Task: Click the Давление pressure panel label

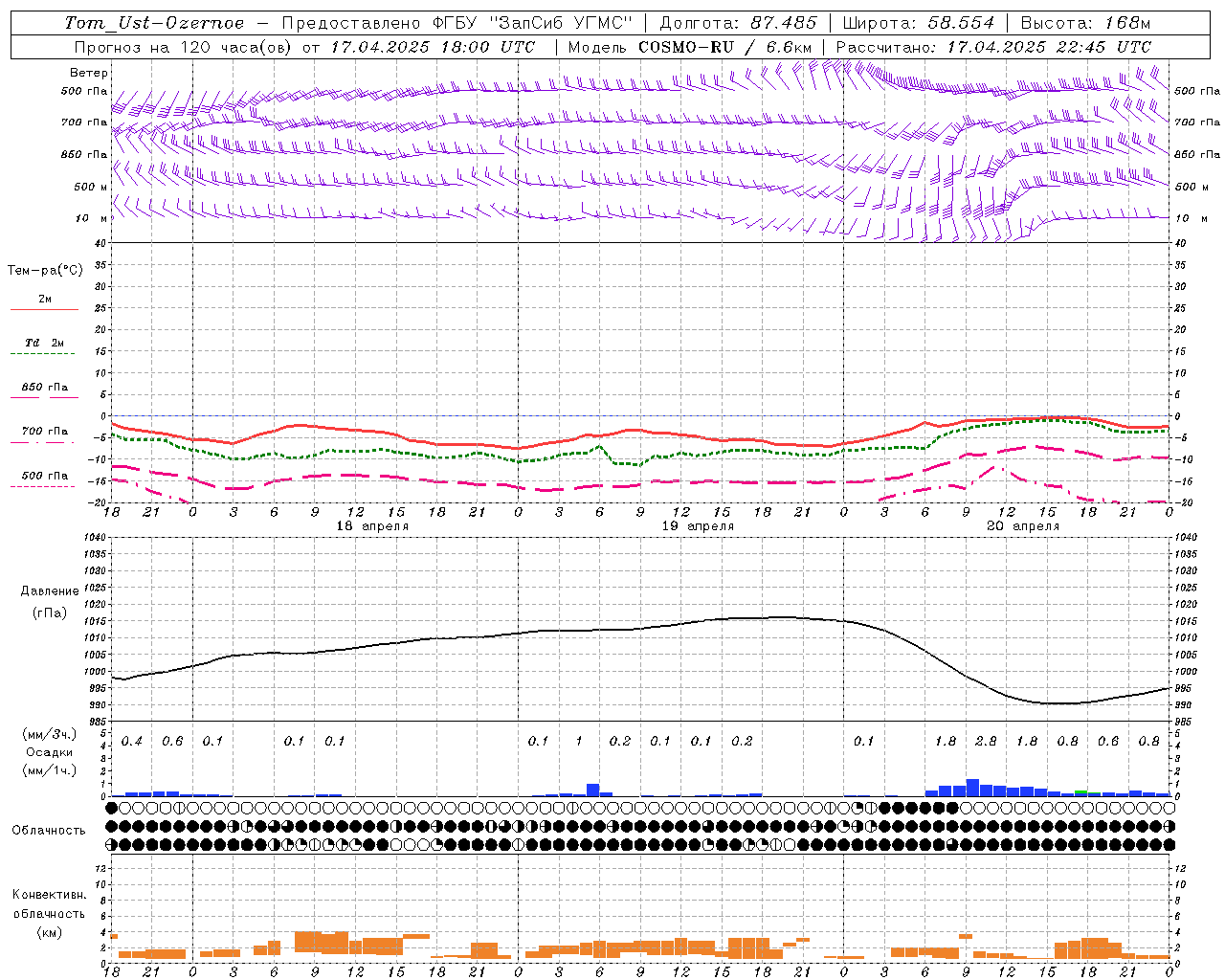Action: click(x=50, y=591)
